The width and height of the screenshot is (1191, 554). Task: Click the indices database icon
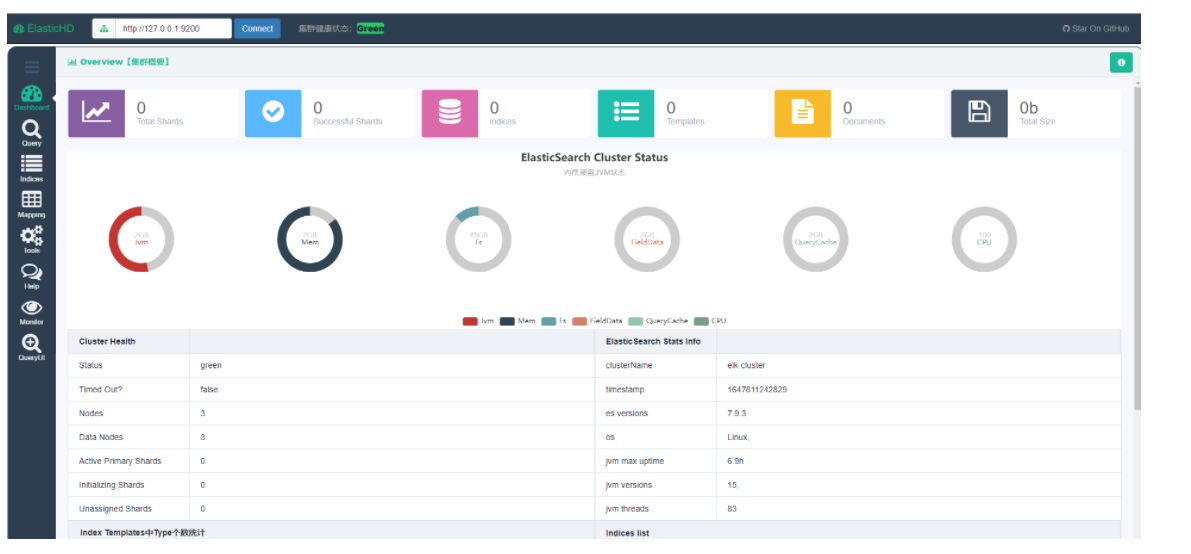(x=450, y=113)
